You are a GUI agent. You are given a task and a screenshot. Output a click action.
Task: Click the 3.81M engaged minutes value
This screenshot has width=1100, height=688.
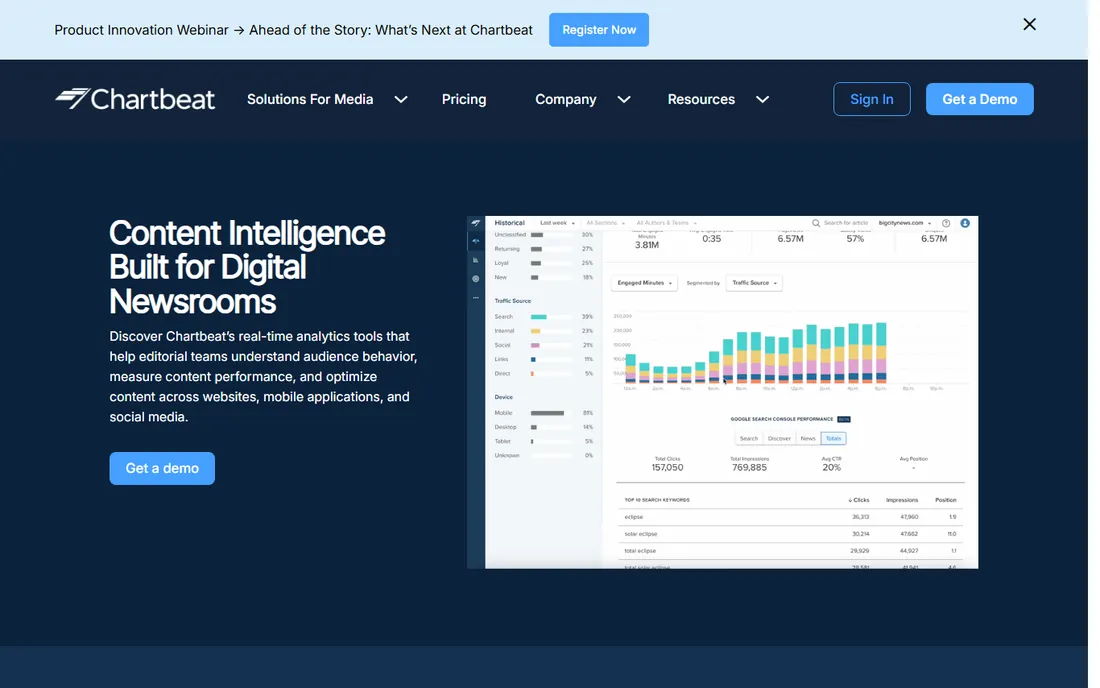(647, 245)
